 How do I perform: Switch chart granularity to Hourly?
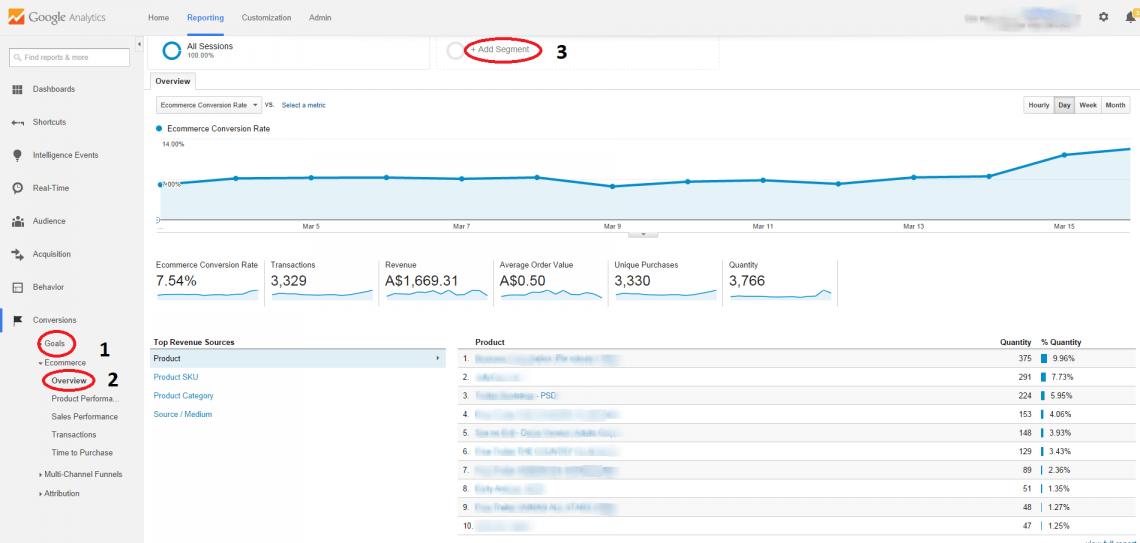tap(1038, 105)
